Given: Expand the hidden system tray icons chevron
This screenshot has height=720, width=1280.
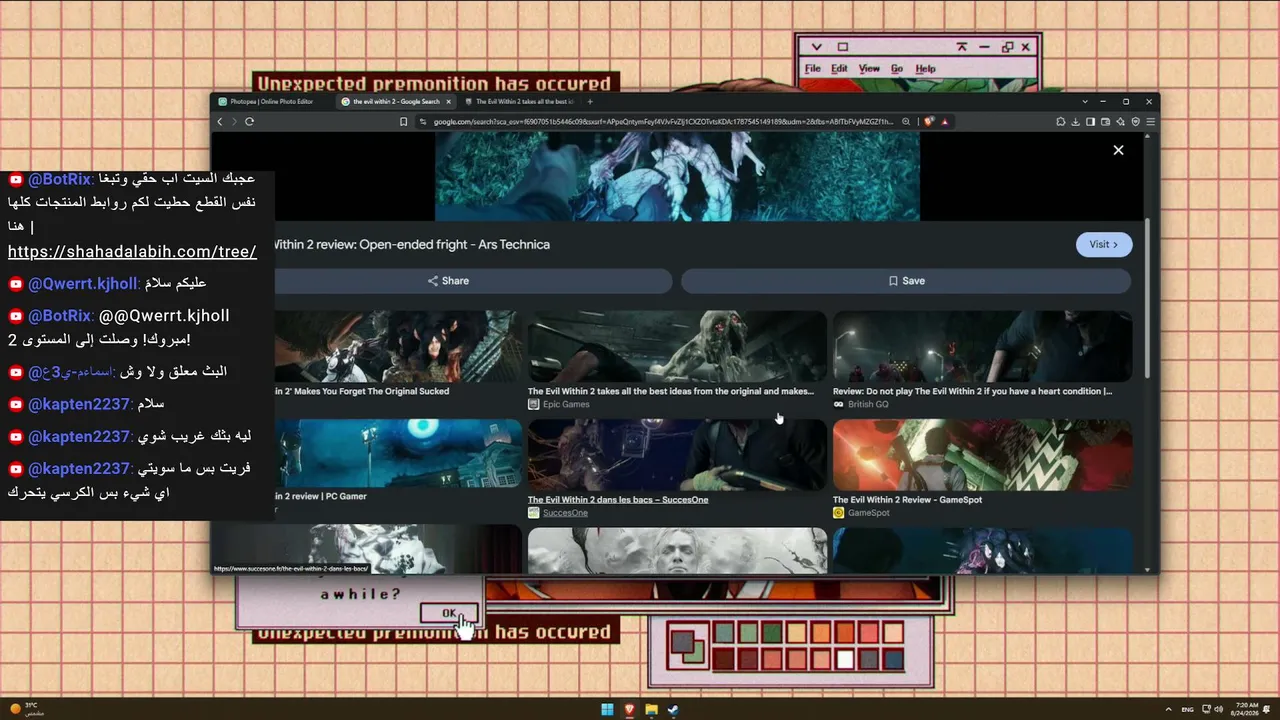Looking at the screenshot, I should (1168, 710).
